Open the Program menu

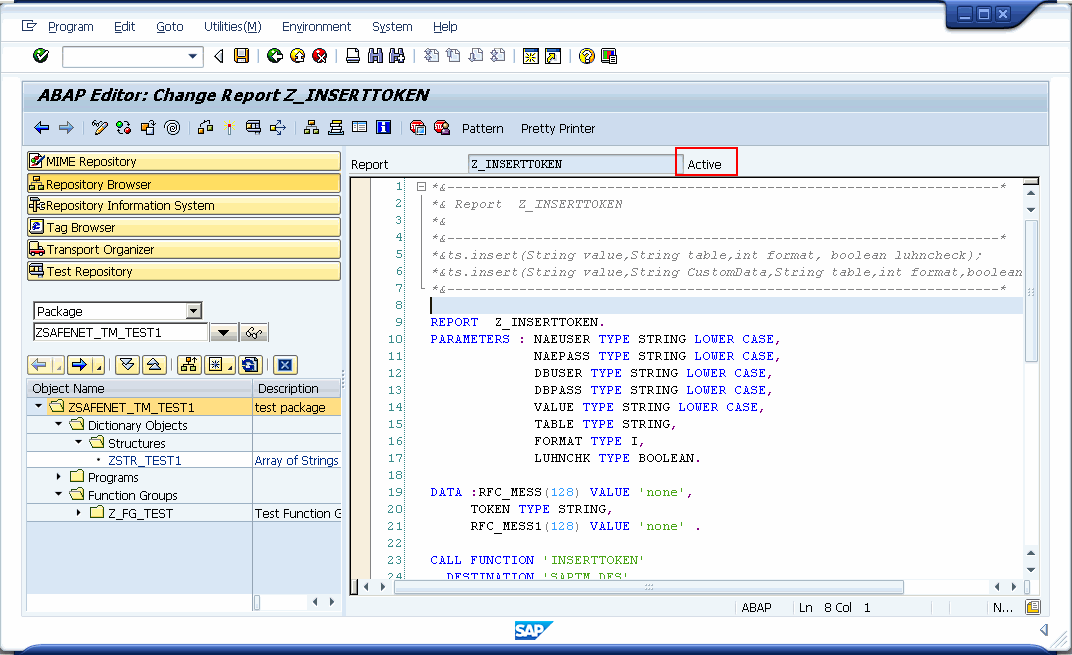tap(70, 27)
